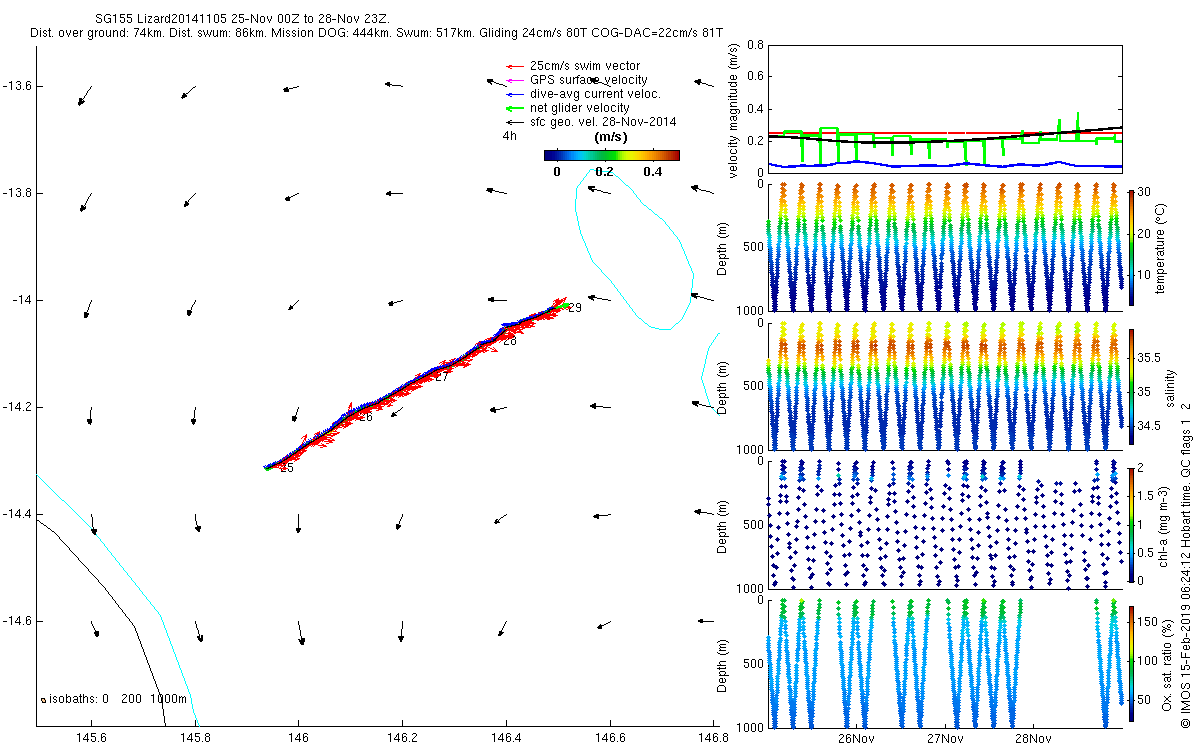
Task: Click the '25cm/s swim vector' legend entry
Action: tap(585, 66)
